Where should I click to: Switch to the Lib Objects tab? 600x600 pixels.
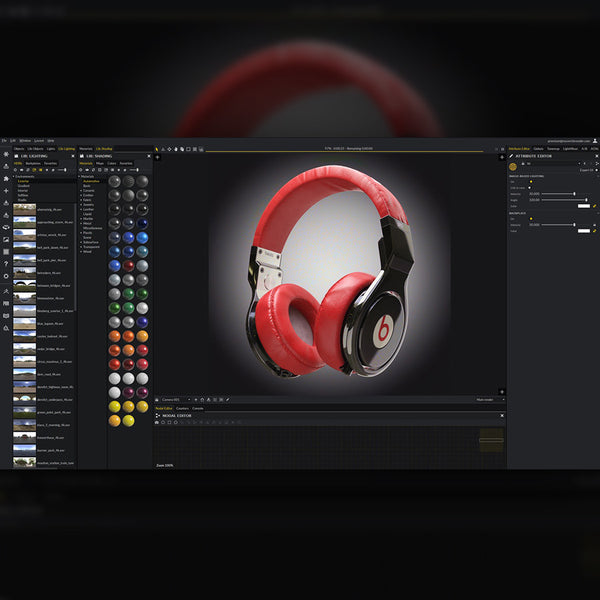[x=35, y=148]
